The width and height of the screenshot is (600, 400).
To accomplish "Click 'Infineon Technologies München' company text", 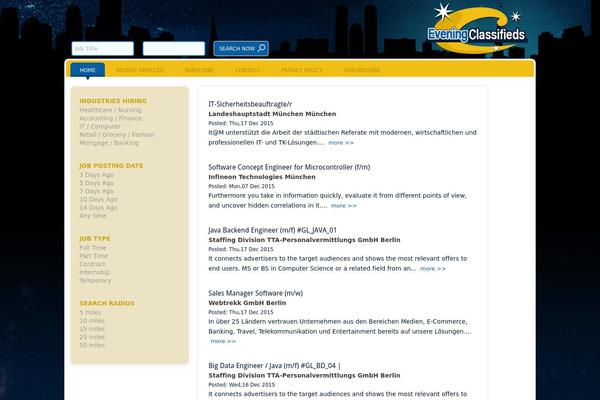I will [262, 177].
